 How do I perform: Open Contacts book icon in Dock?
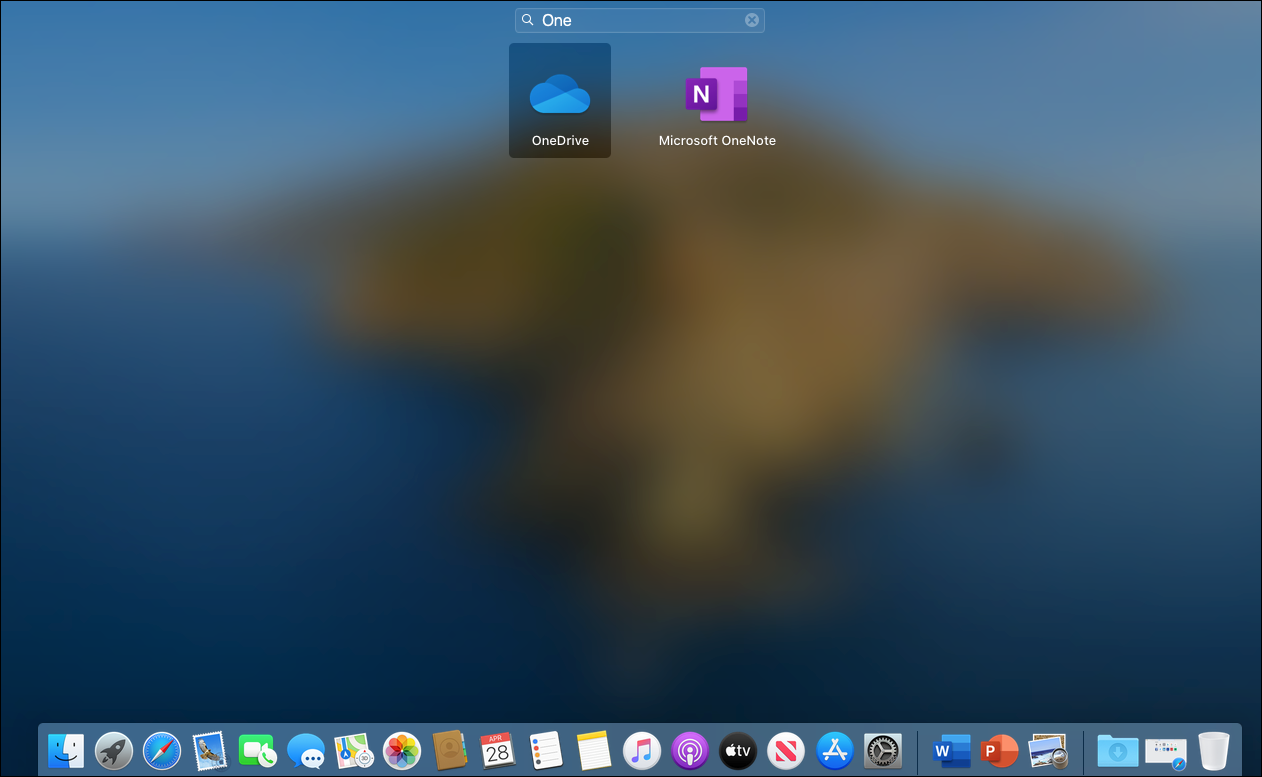point(450,749)
